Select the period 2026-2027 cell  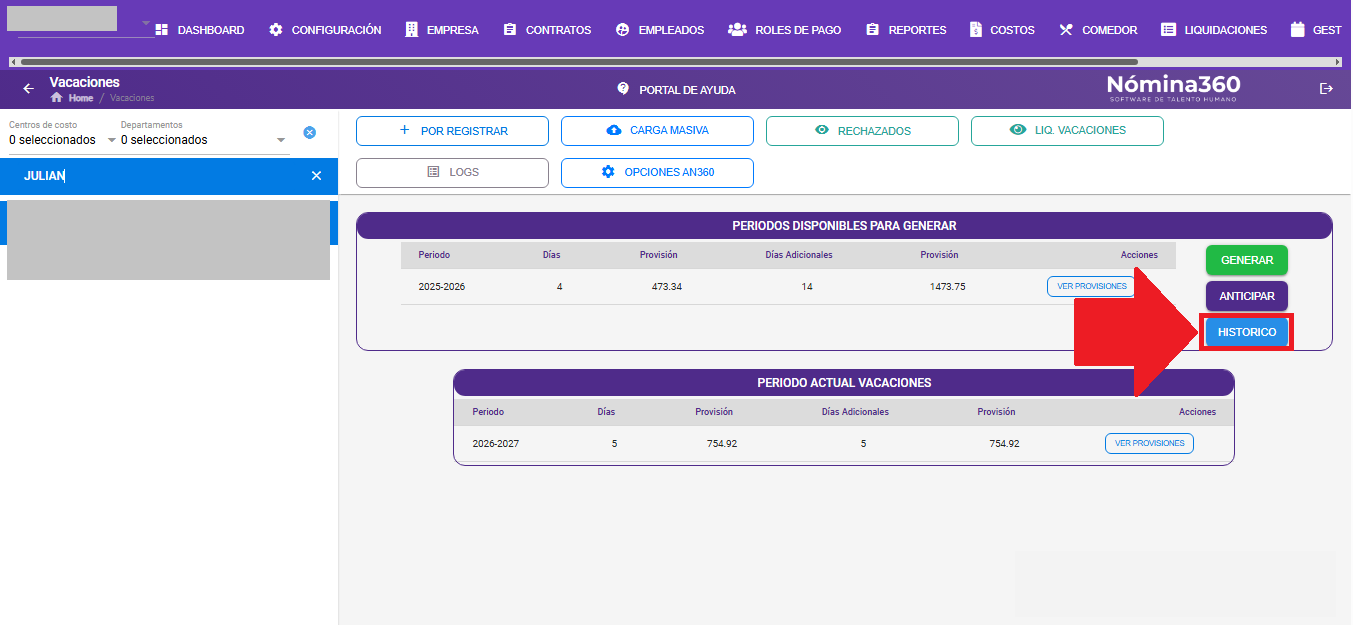[495, 443]
